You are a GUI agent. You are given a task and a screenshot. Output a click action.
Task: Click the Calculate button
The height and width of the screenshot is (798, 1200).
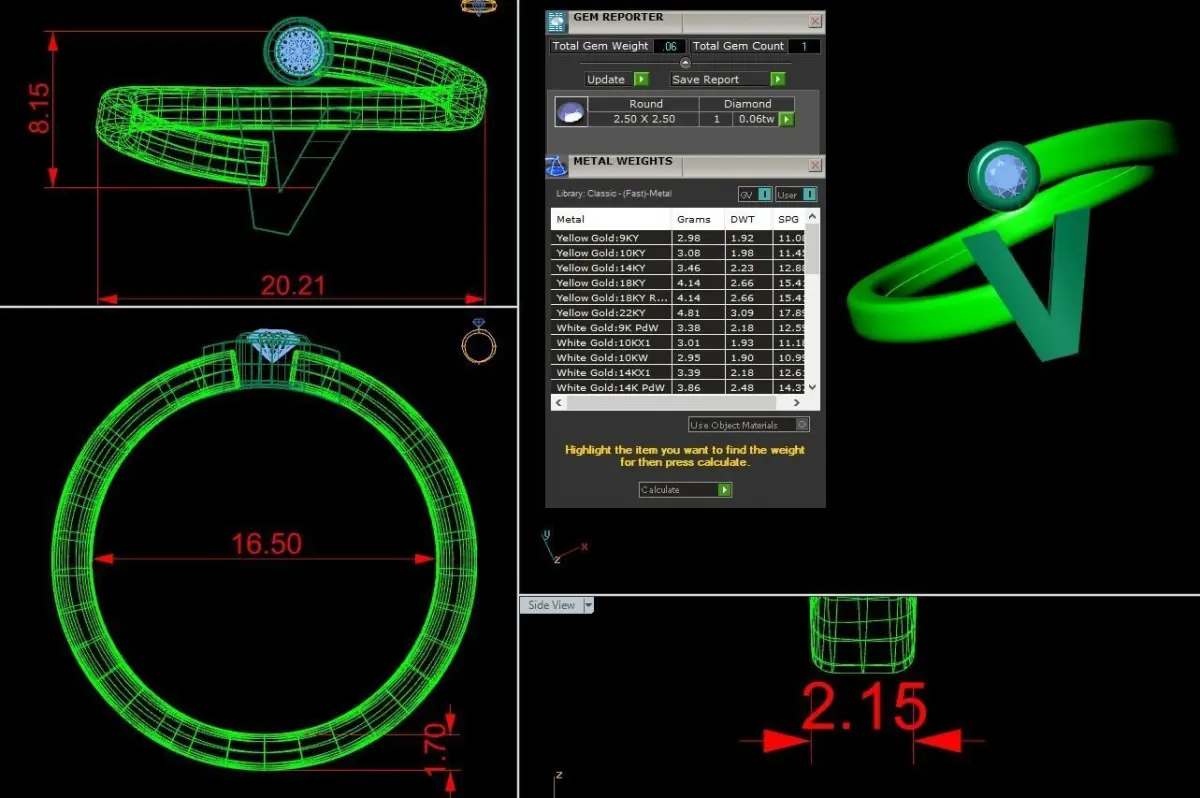686,490
